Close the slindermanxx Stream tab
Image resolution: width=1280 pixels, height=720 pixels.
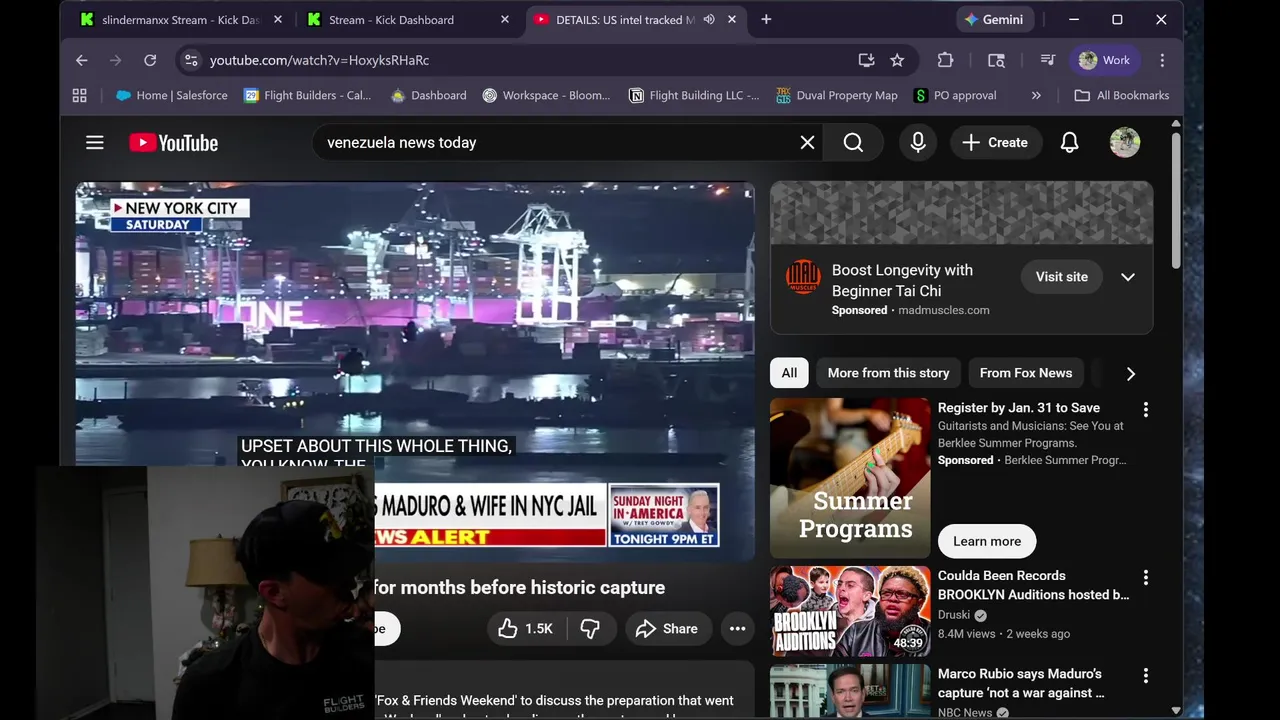click(278, 19)
